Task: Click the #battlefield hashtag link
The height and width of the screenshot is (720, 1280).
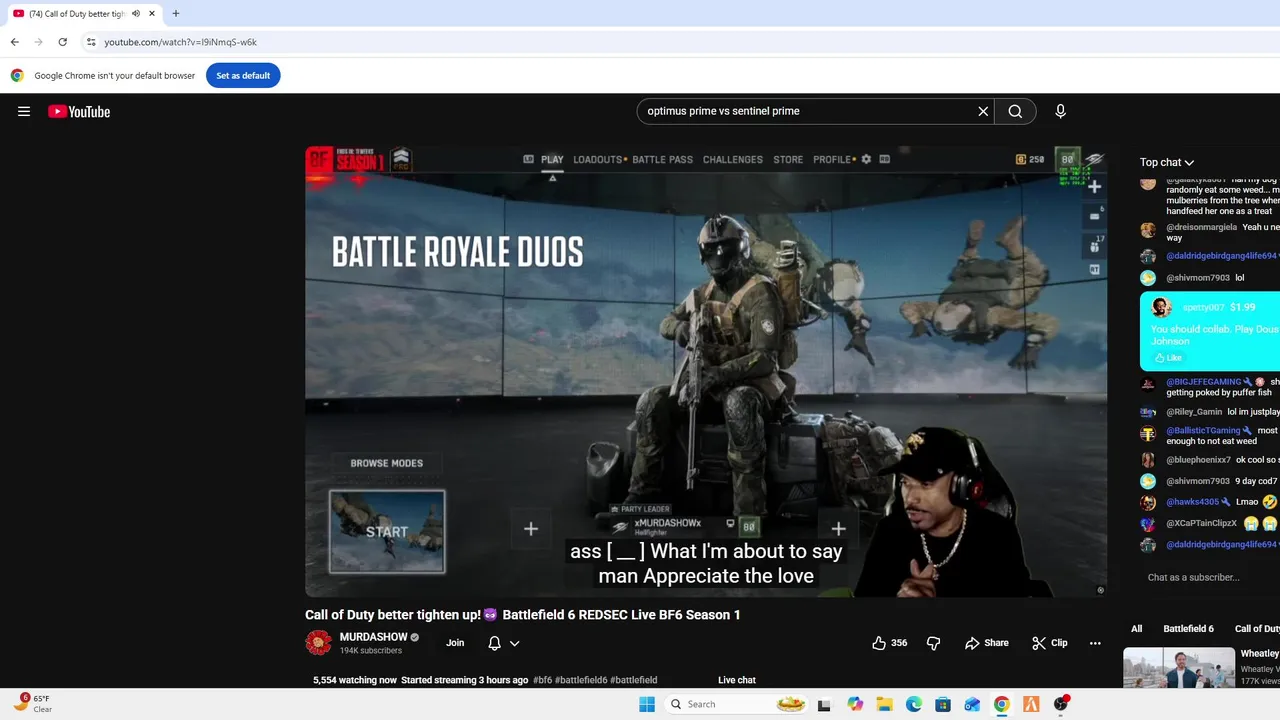Action: pyautogui.click(x=633, y=680)
